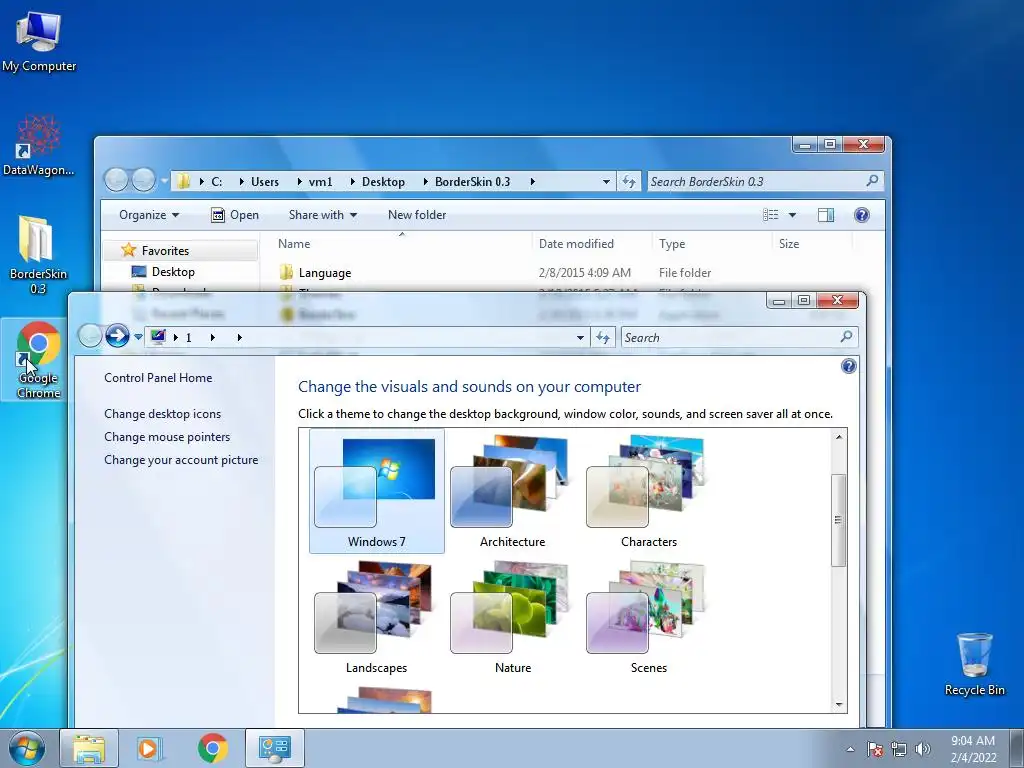Screen dimensions: 1024x768
Task: Select vm1 breadcrumb in Explorer address bar
Action: [x=320, y=182]
